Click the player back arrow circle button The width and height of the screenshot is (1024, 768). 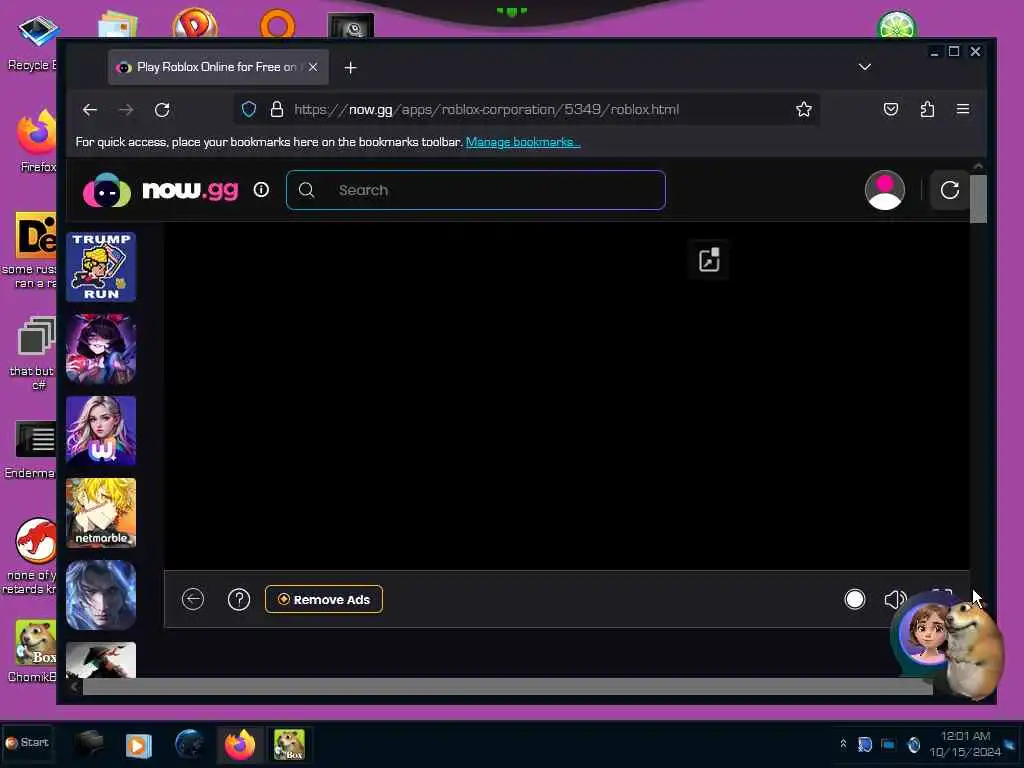193,599
